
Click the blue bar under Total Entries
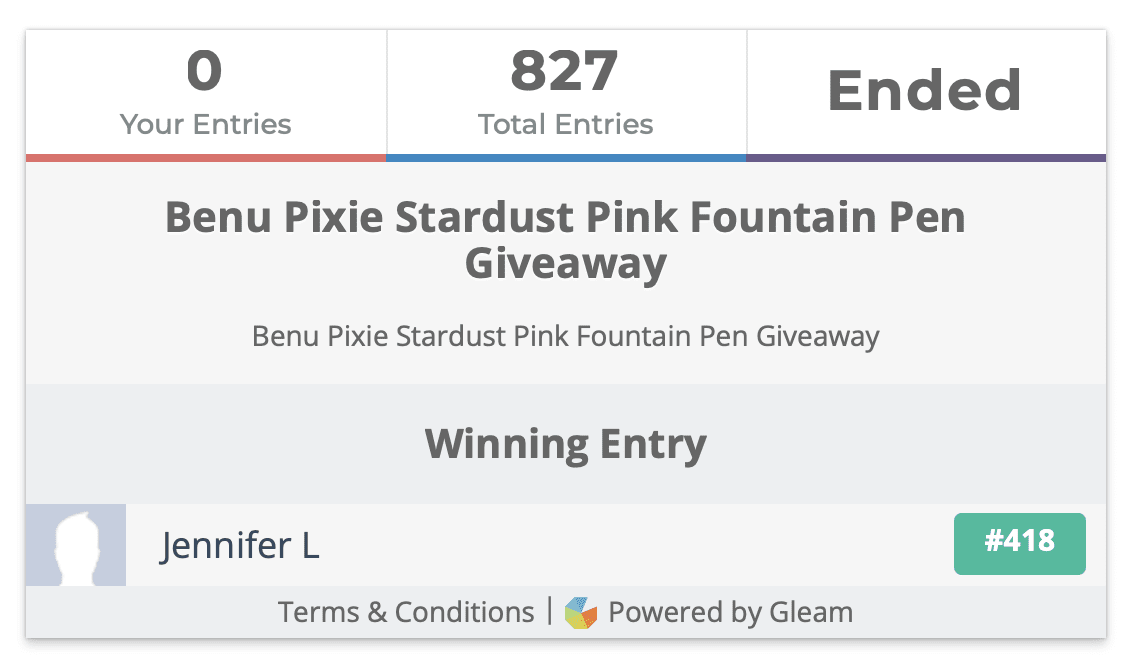566,158
